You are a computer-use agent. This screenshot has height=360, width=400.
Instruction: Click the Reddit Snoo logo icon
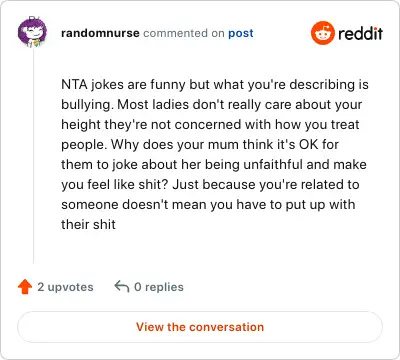[x=323, y=33]
